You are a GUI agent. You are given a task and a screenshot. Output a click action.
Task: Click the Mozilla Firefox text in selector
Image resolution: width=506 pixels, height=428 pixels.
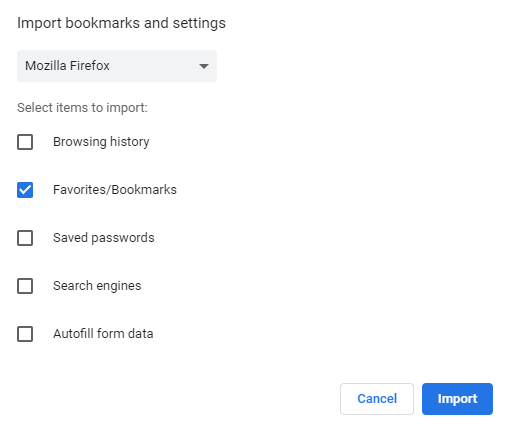point(67,66)
